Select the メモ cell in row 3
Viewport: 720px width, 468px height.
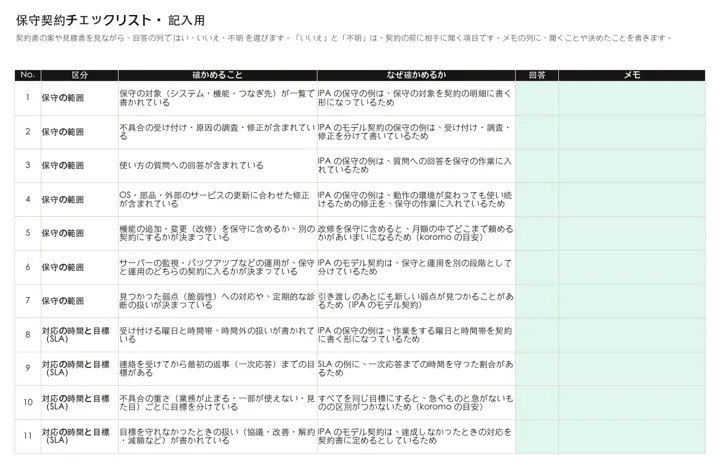pyautogui.click(x=632, y=166)
